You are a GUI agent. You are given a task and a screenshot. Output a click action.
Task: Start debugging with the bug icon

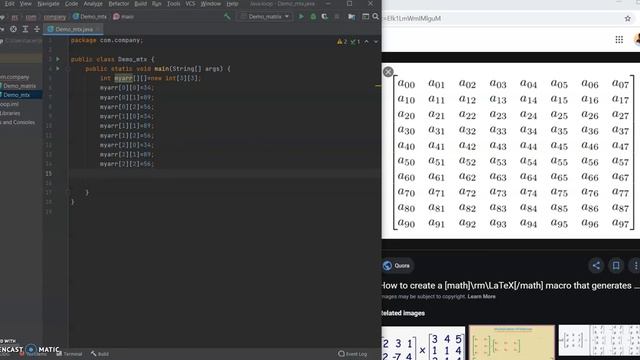click(313, 17)
